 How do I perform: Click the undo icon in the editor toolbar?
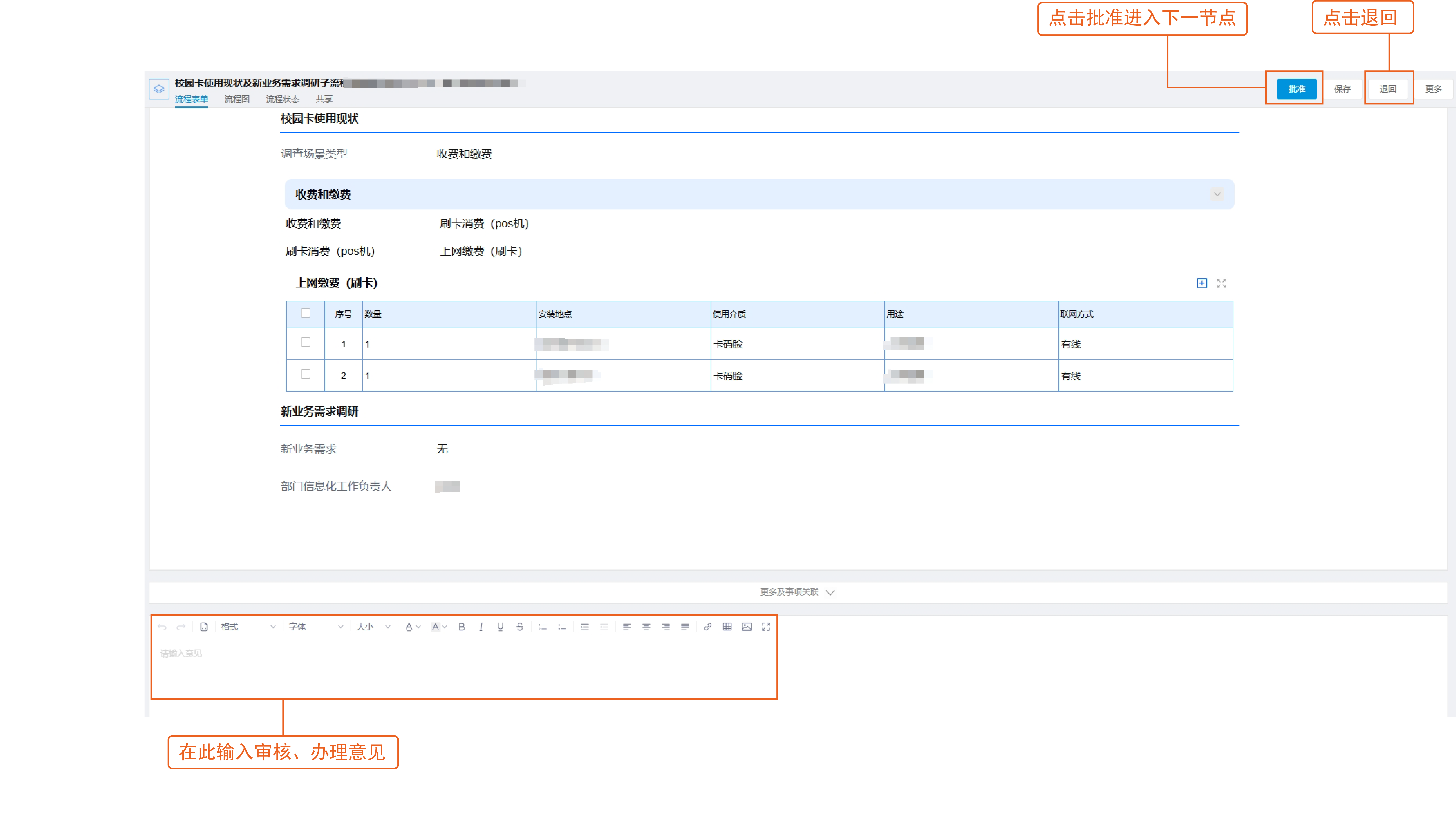162,627
